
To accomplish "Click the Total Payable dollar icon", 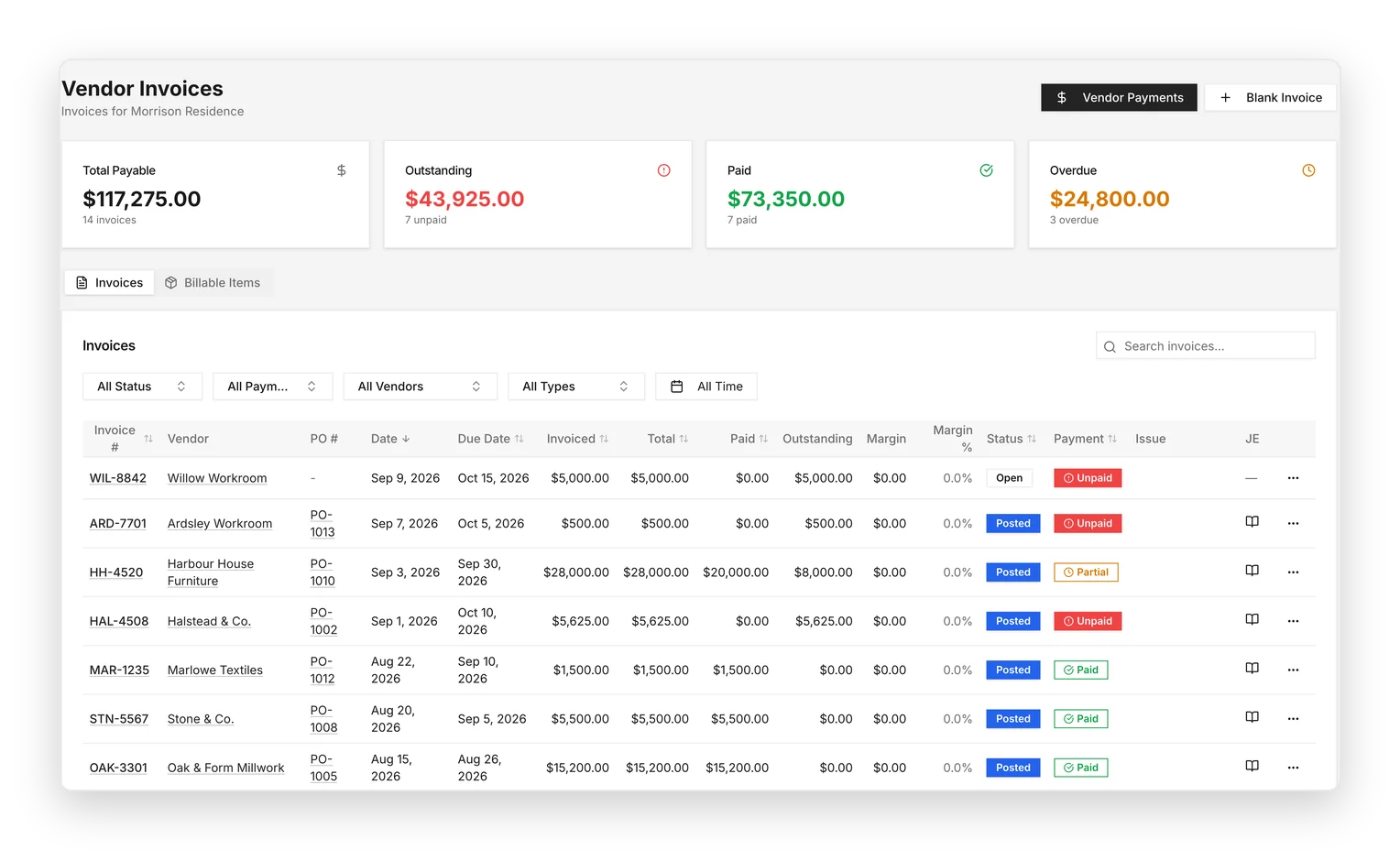I will pyautogui.click(x=341, y=170).
